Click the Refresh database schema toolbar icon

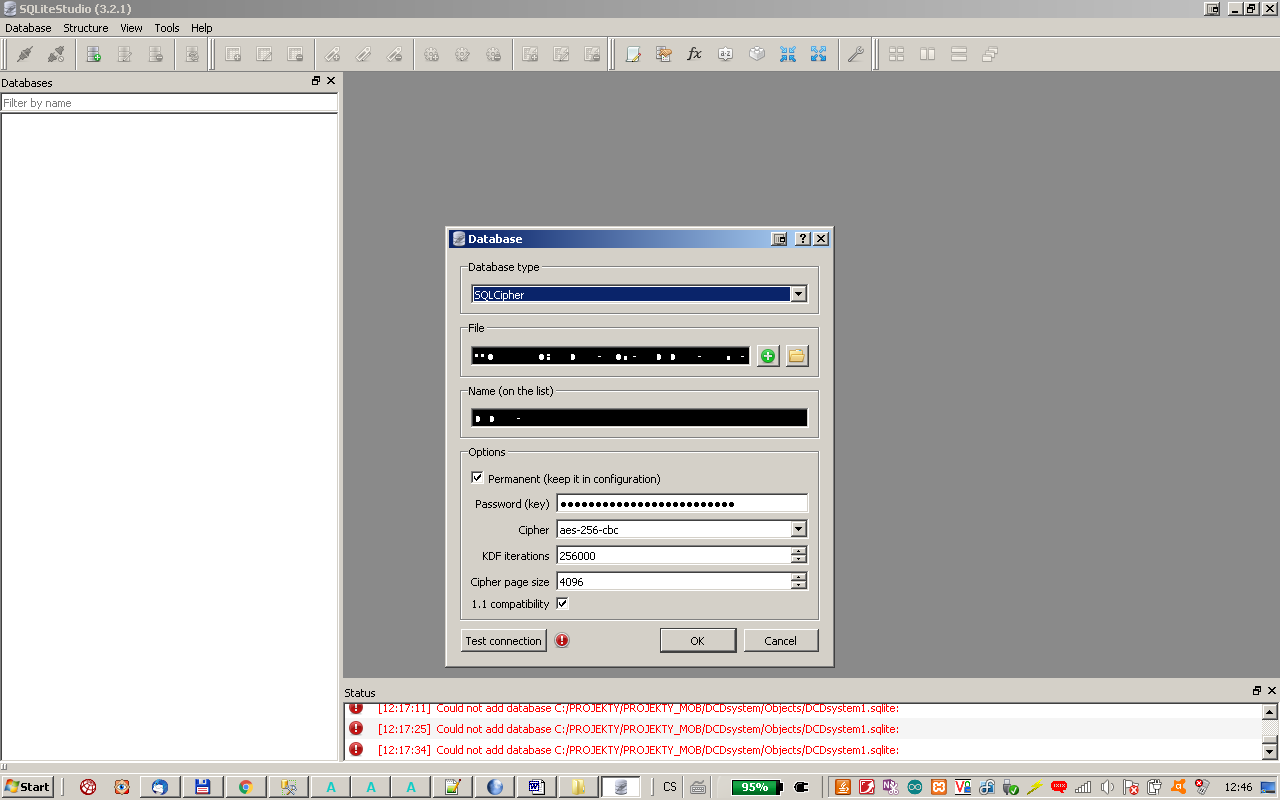click(x=192, y=54)
